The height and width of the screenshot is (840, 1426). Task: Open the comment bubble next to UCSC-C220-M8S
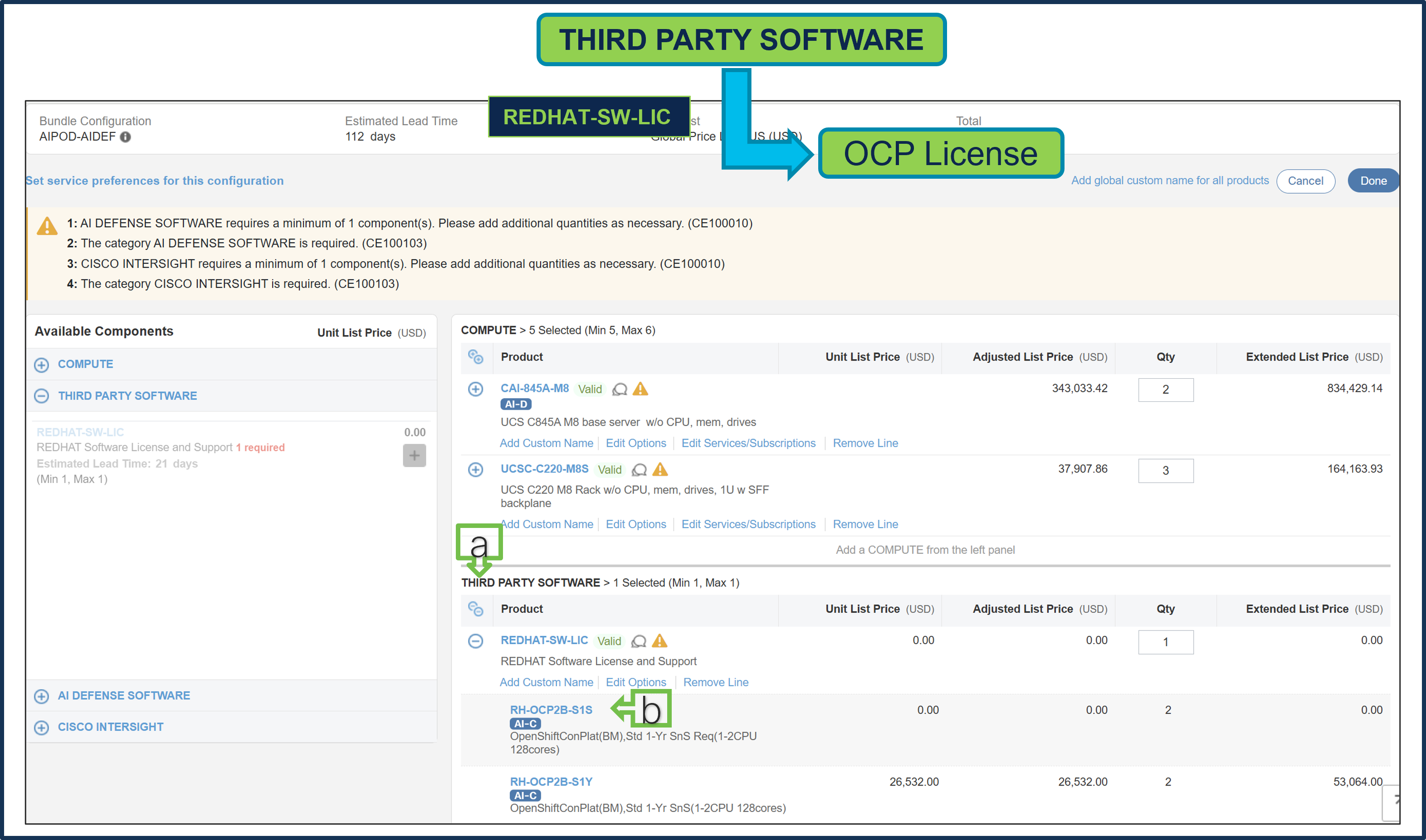(640, 470)
